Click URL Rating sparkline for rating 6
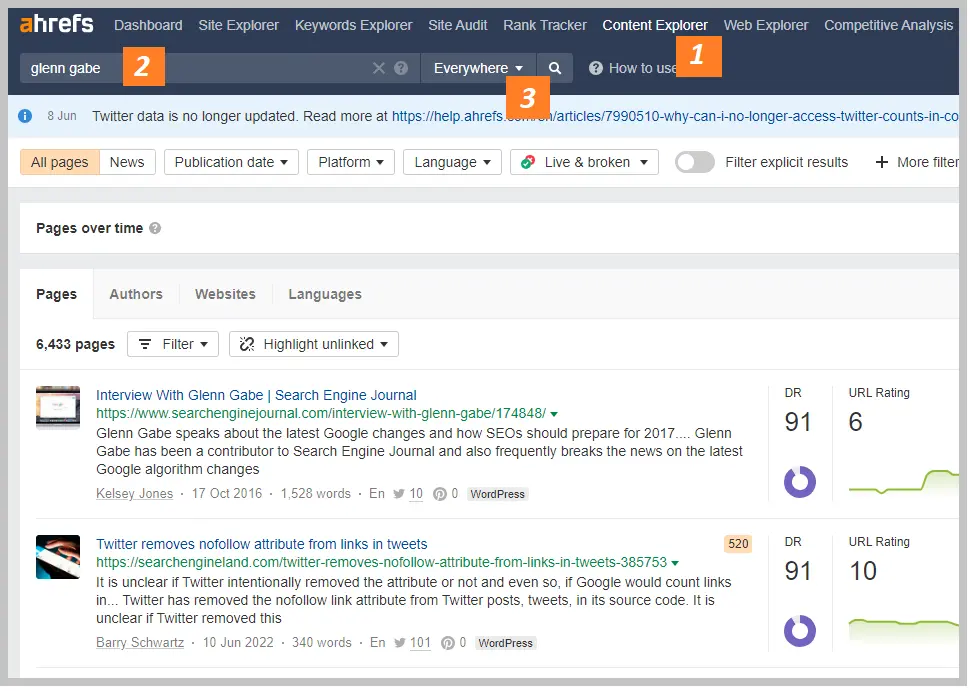The image size is (970, 691). (x=903, y=483)
